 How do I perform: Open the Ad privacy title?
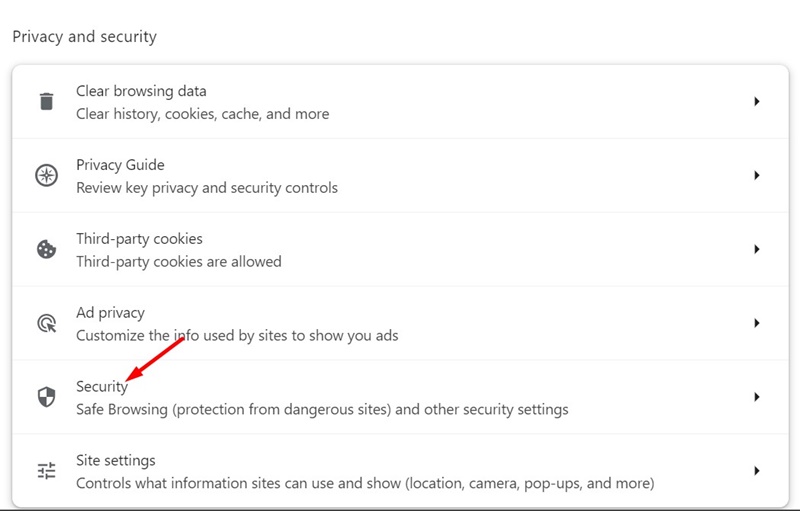(x=110, y=313)
